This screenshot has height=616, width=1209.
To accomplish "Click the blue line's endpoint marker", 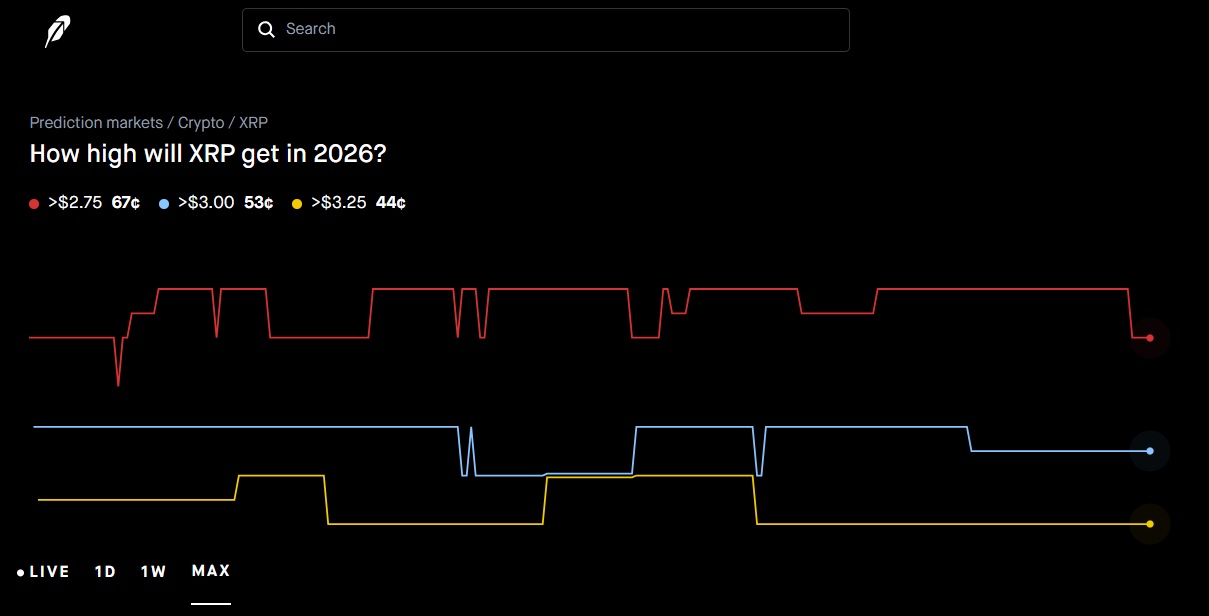I will pyautogui.click(x=1150, y=451).
